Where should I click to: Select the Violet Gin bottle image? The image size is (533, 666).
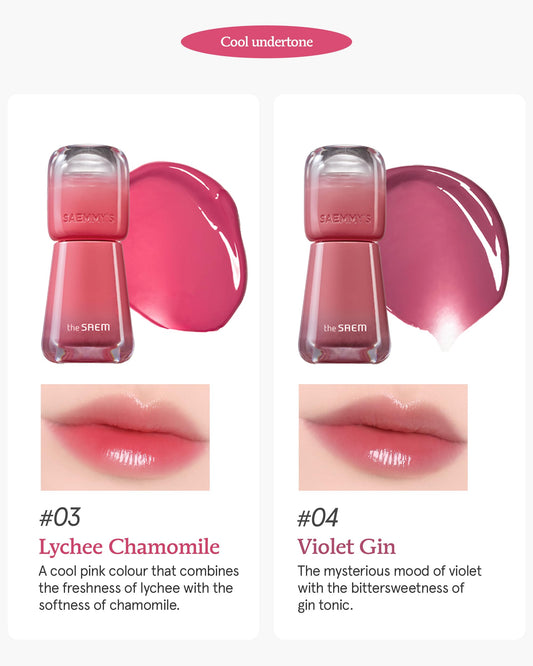(x=344, y=254)
